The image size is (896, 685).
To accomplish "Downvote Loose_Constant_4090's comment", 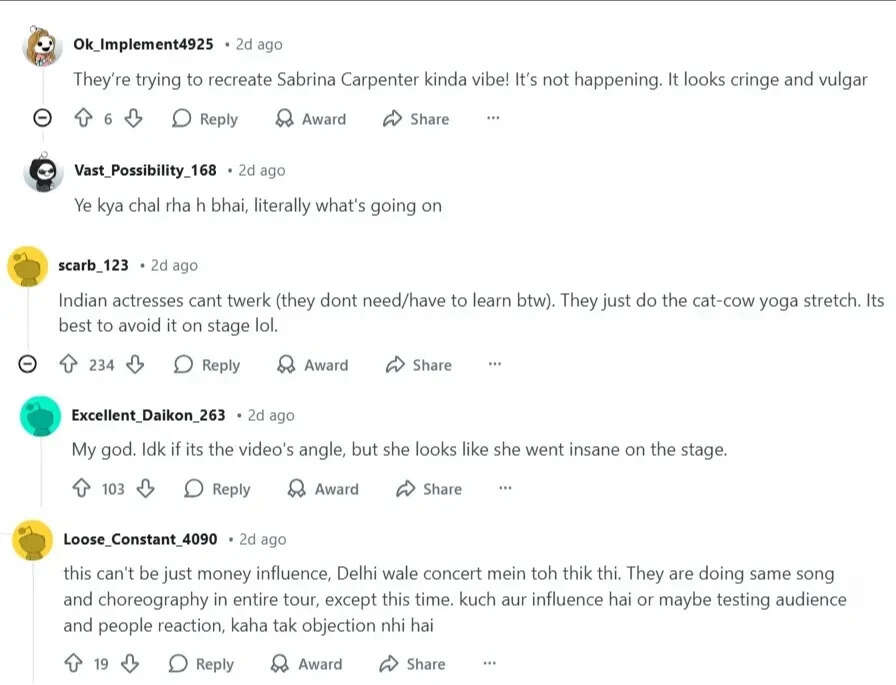I will (129, 664).
